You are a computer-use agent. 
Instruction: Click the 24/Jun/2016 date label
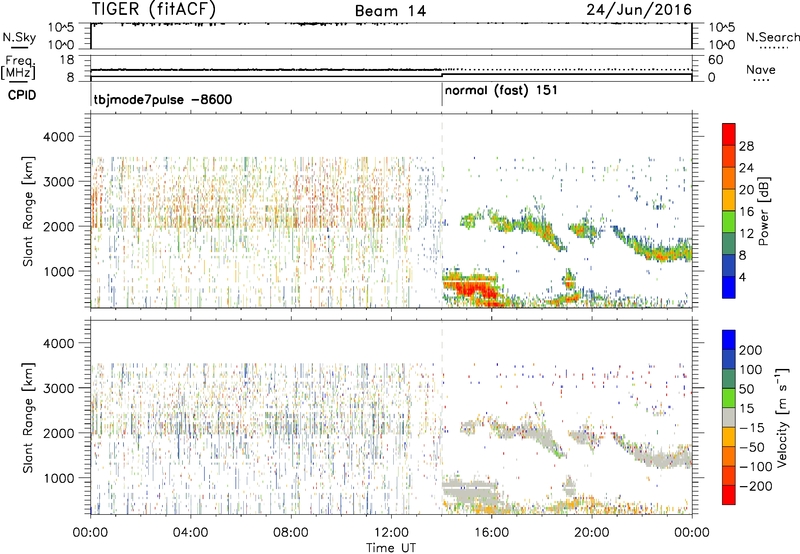tap(639, 10)
